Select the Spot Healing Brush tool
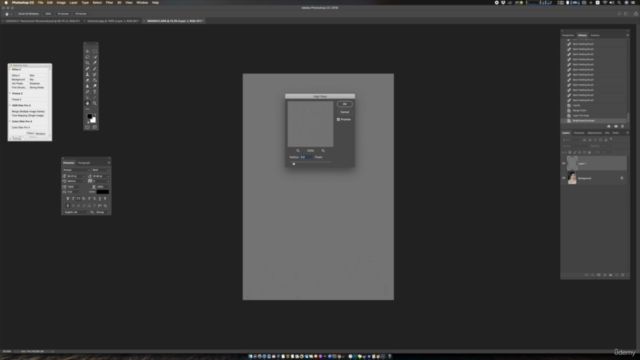Screen dimensions: 640x360 click(x=87, y=69)
